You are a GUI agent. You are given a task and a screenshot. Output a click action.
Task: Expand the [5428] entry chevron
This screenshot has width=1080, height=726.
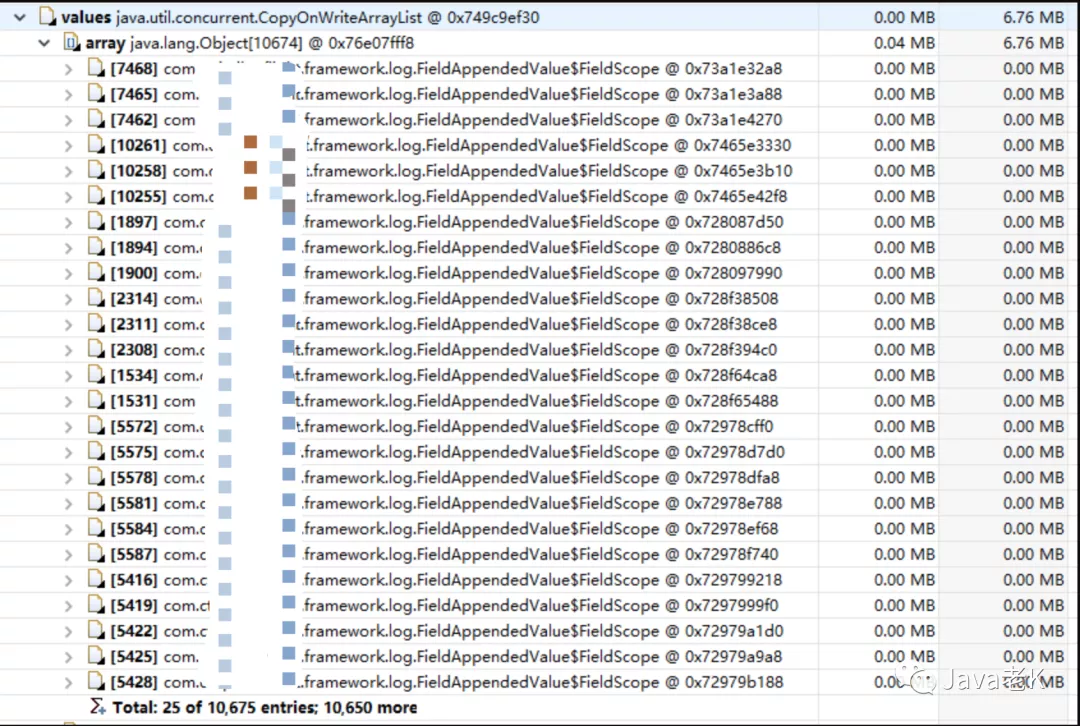[x=68, y=683]
